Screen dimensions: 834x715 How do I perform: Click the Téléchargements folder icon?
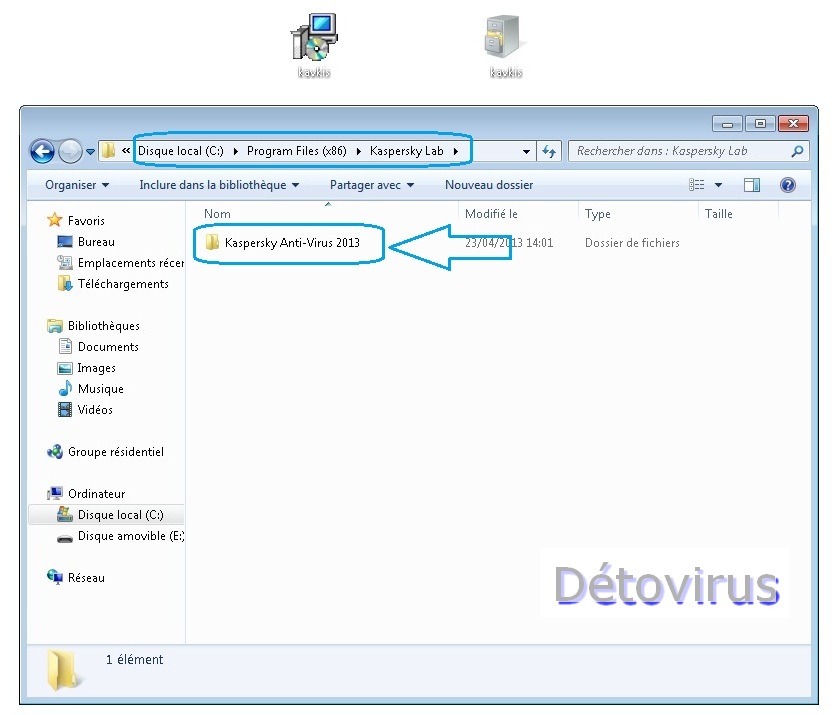[x=65, y=284]
